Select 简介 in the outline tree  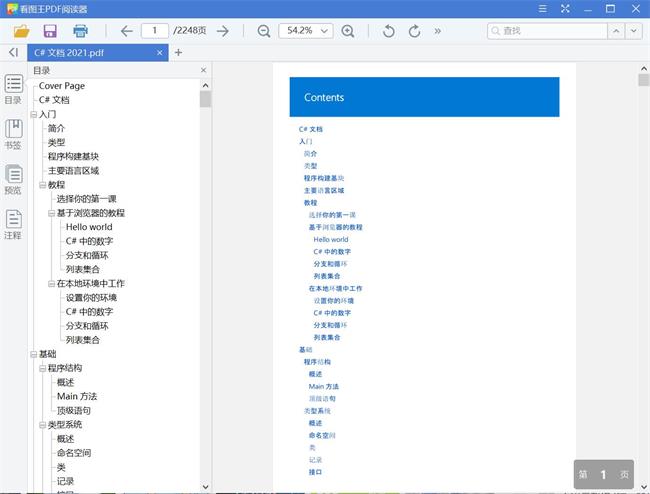(x=56, y=128)
